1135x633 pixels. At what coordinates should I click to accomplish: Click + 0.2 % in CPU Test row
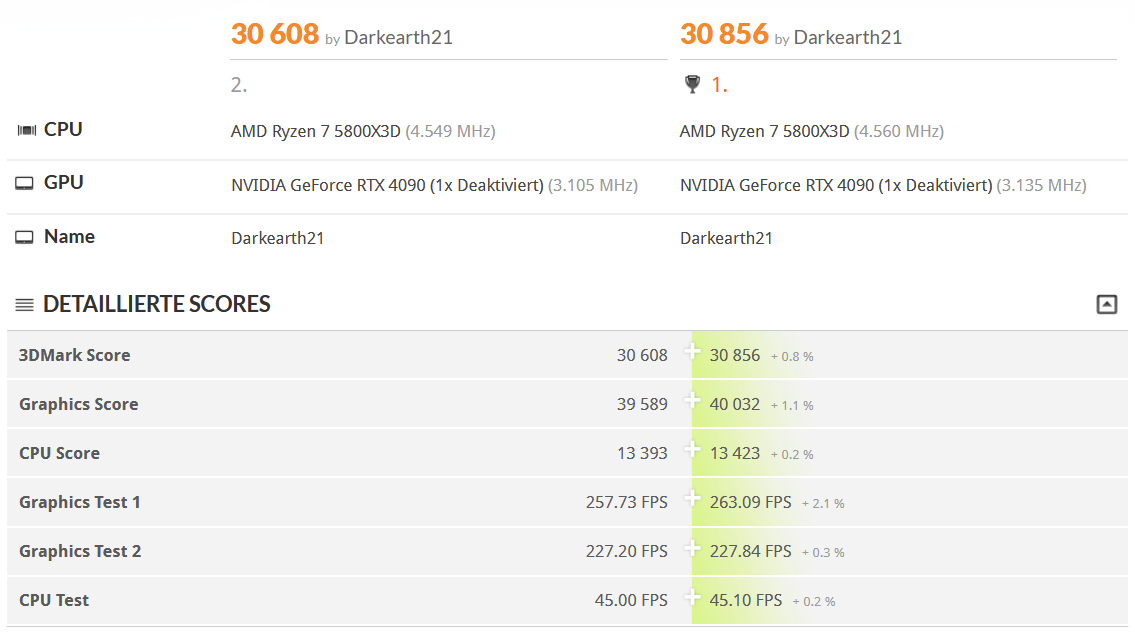tap(814, 602)
